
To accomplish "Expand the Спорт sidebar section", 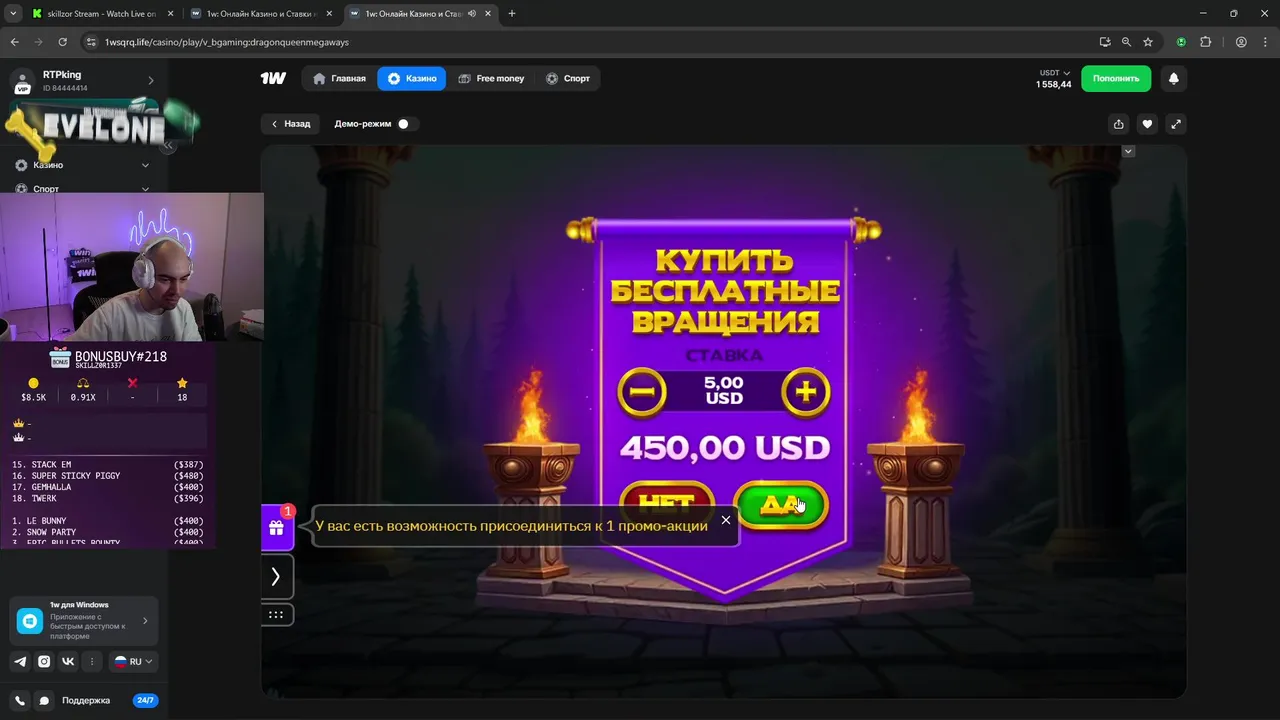I will (82, 188).
